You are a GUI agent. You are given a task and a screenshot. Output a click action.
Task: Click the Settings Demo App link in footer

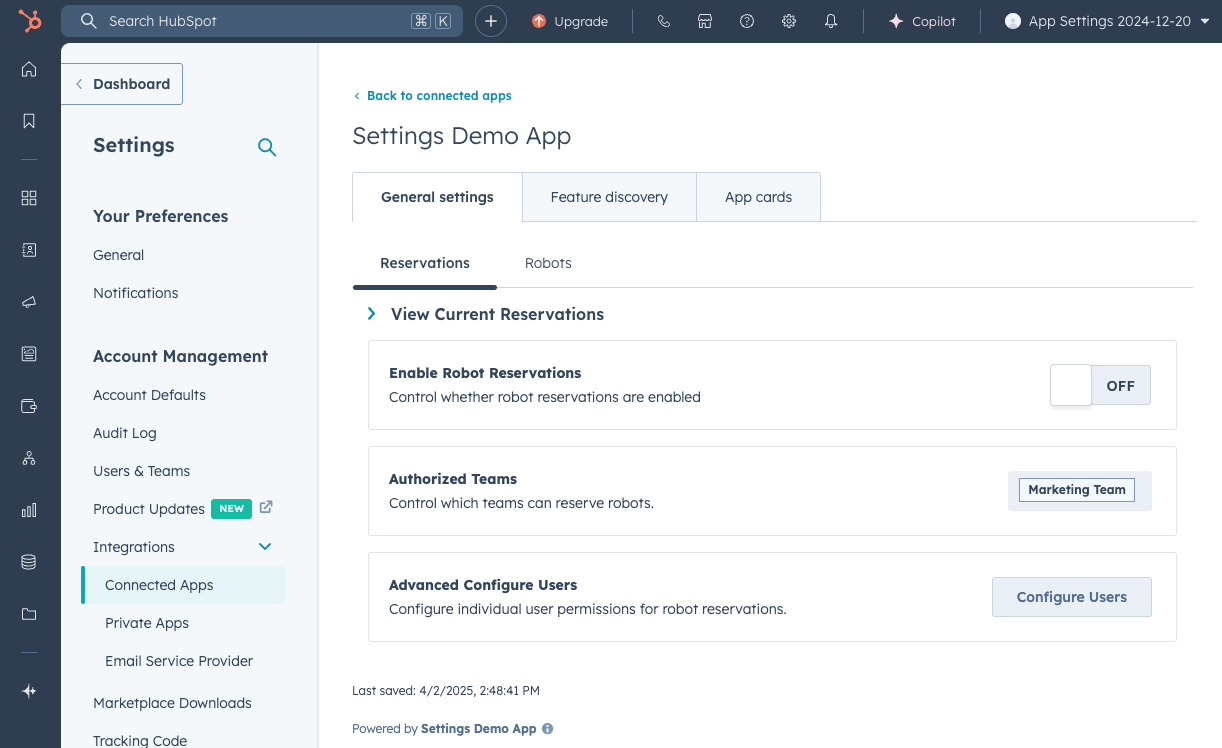coord(479,729)
